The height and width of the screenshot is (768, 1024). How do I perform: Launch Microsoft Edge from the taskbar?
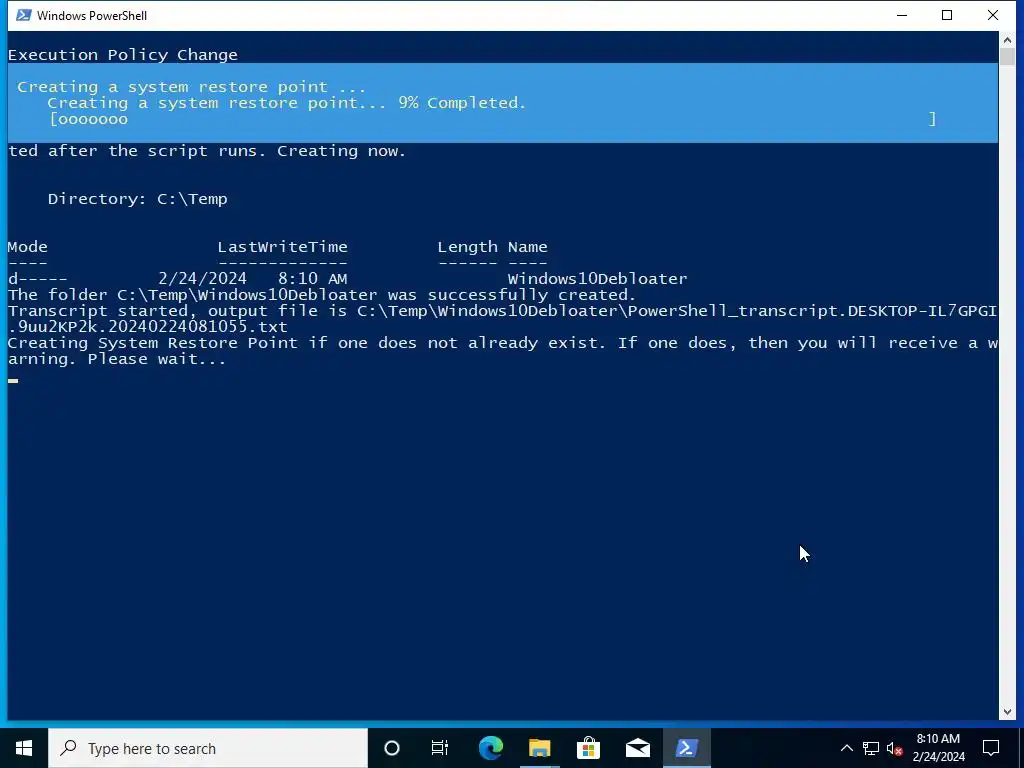(490, 748)
